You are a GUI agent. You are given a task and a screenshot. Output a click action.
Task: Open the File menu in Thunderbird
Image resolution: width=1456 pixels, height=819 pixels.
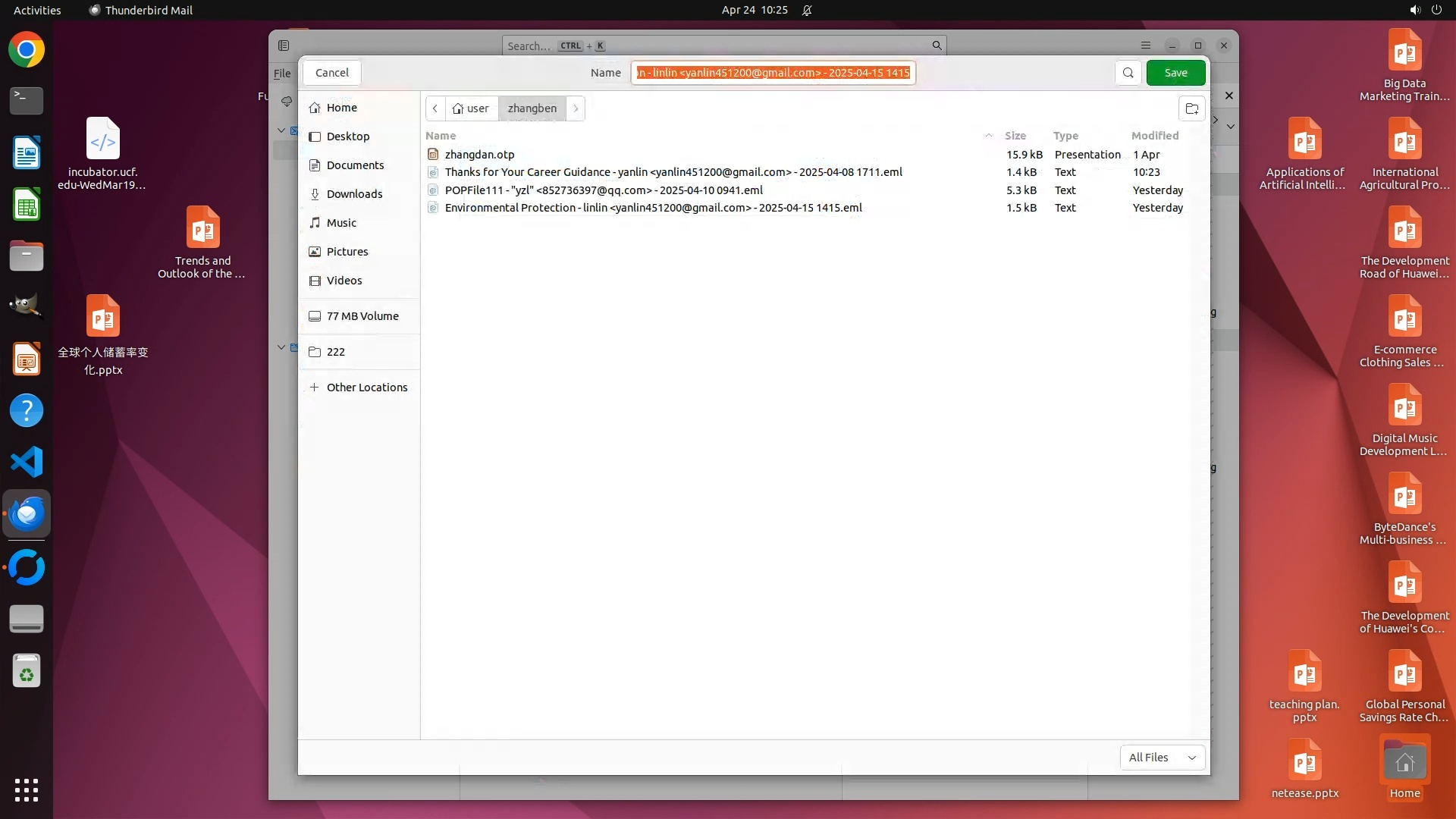point(282,74)
